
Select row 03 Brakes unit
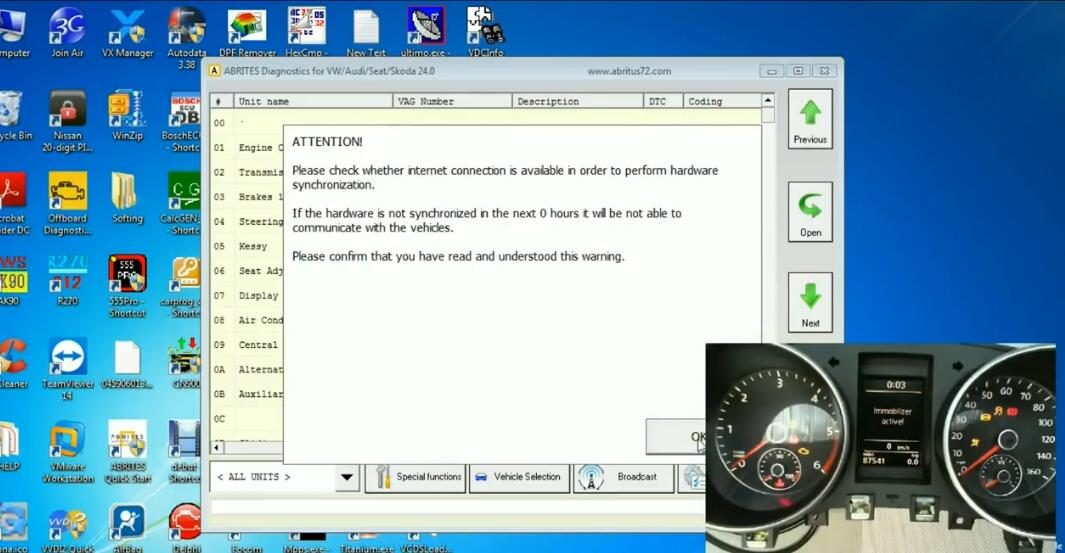[247, 197]
